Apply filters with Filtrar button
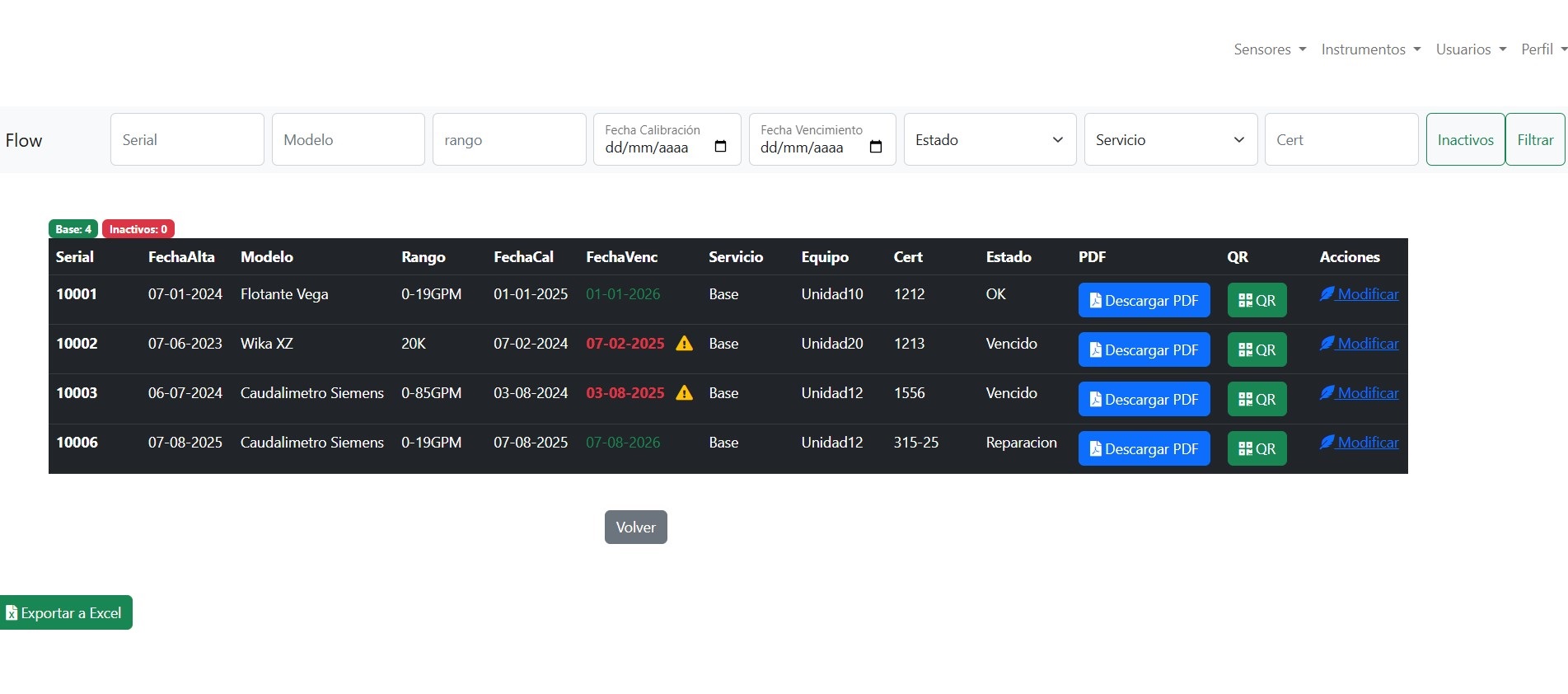This screenshot has height=694, width=1568. point(1535,139)
